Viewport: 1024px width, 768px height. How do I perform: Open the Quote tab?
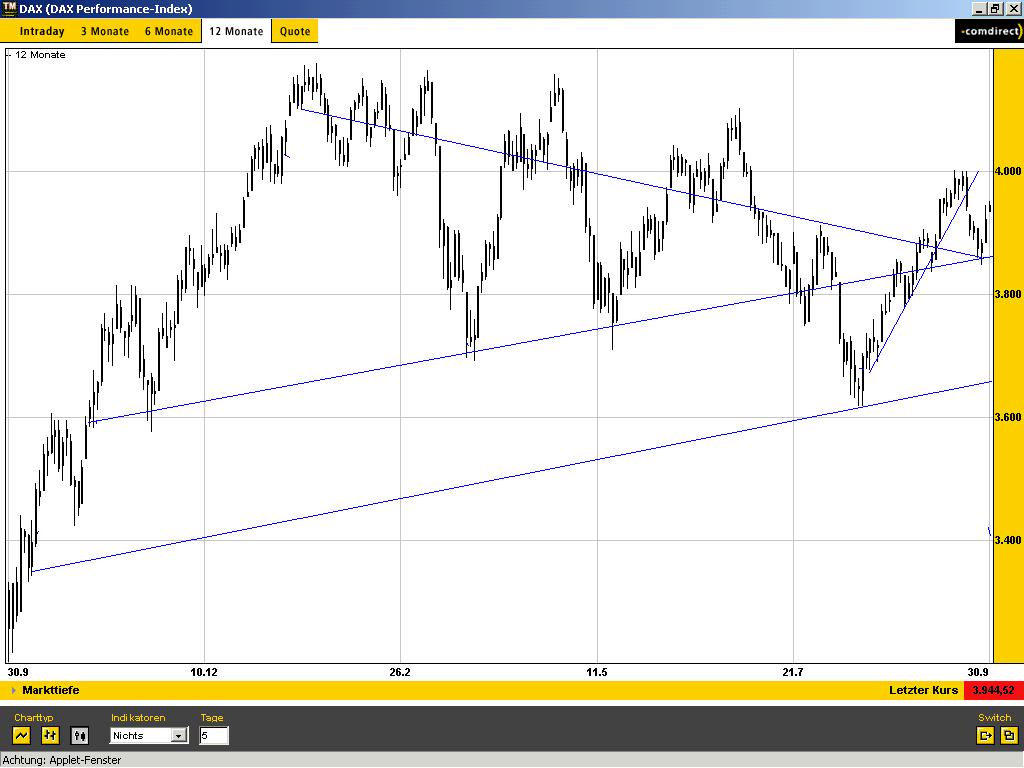(x=295, y=31)
